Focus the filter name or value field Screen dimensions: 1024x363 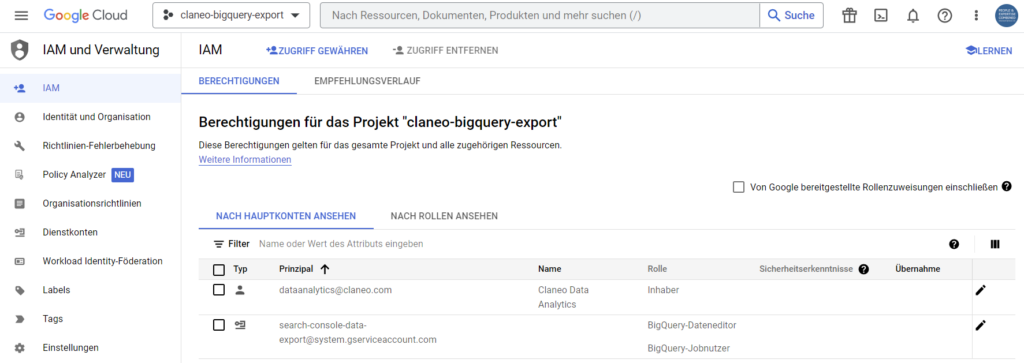[588, 244]
